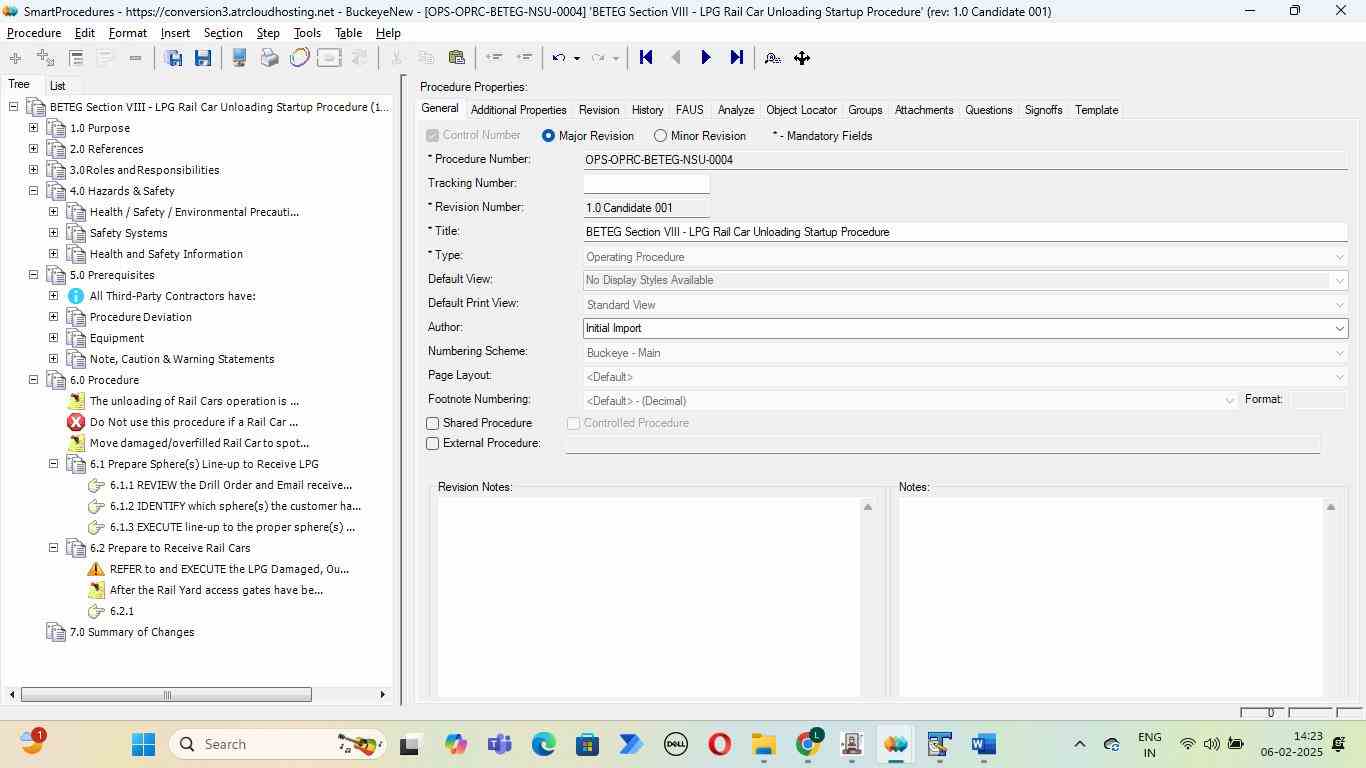This screenshot has height=768, width=1366.
Task: Open the Tools menu
Action: click(x=307, y=33)
